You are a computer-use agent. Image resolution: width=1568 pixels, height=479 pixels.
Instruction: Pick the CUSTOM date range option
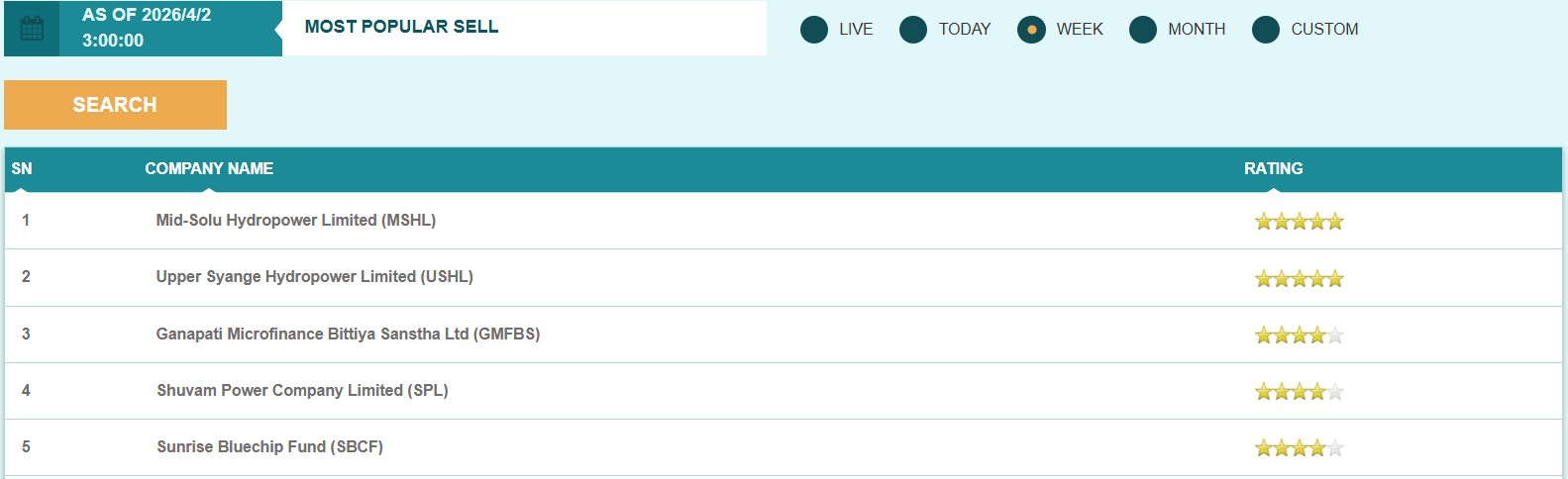[x=1266, y=30]
